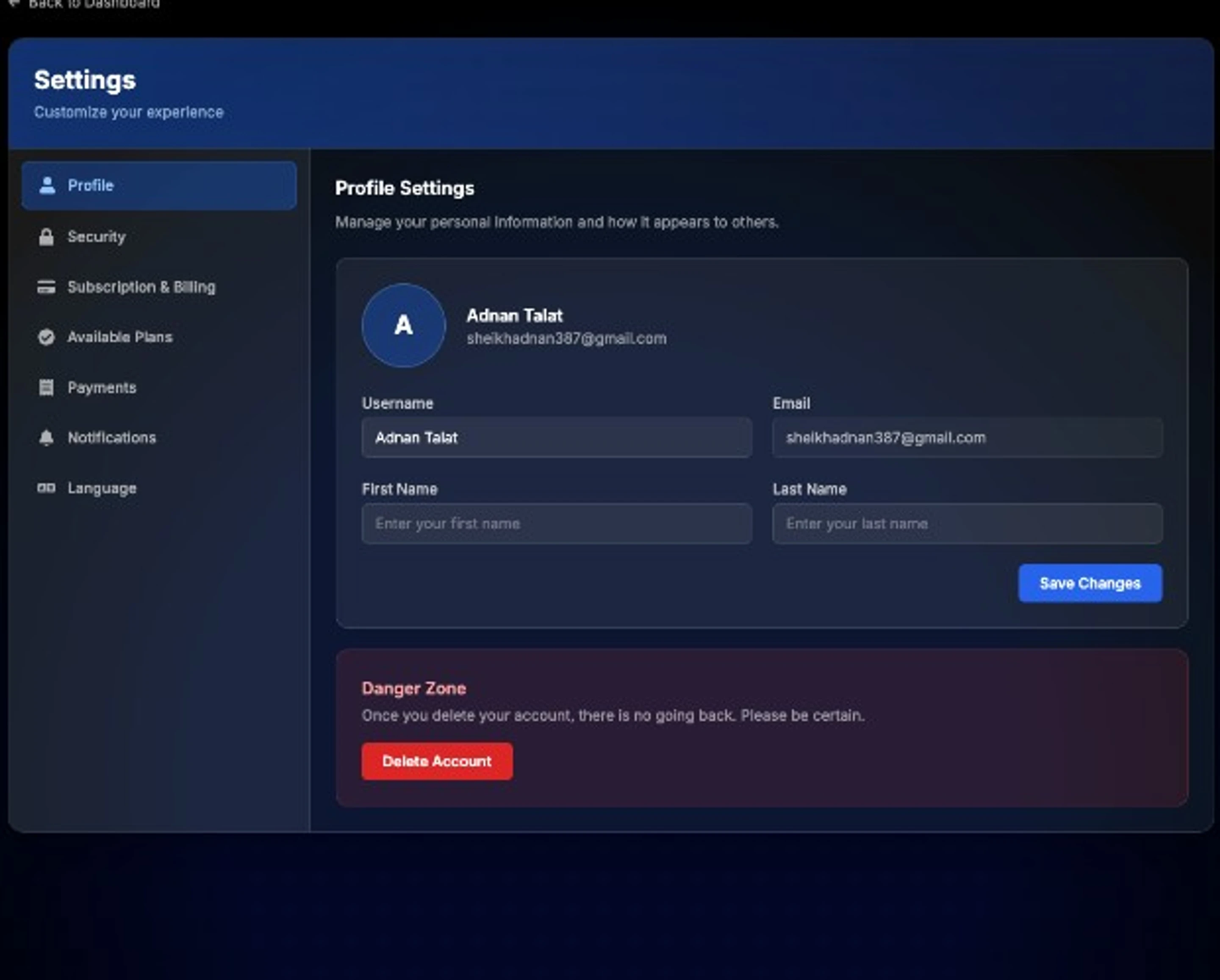Click the Danger Zone heading
Image resolution: width=1220 pixels, height=980 pixels.
414,689
